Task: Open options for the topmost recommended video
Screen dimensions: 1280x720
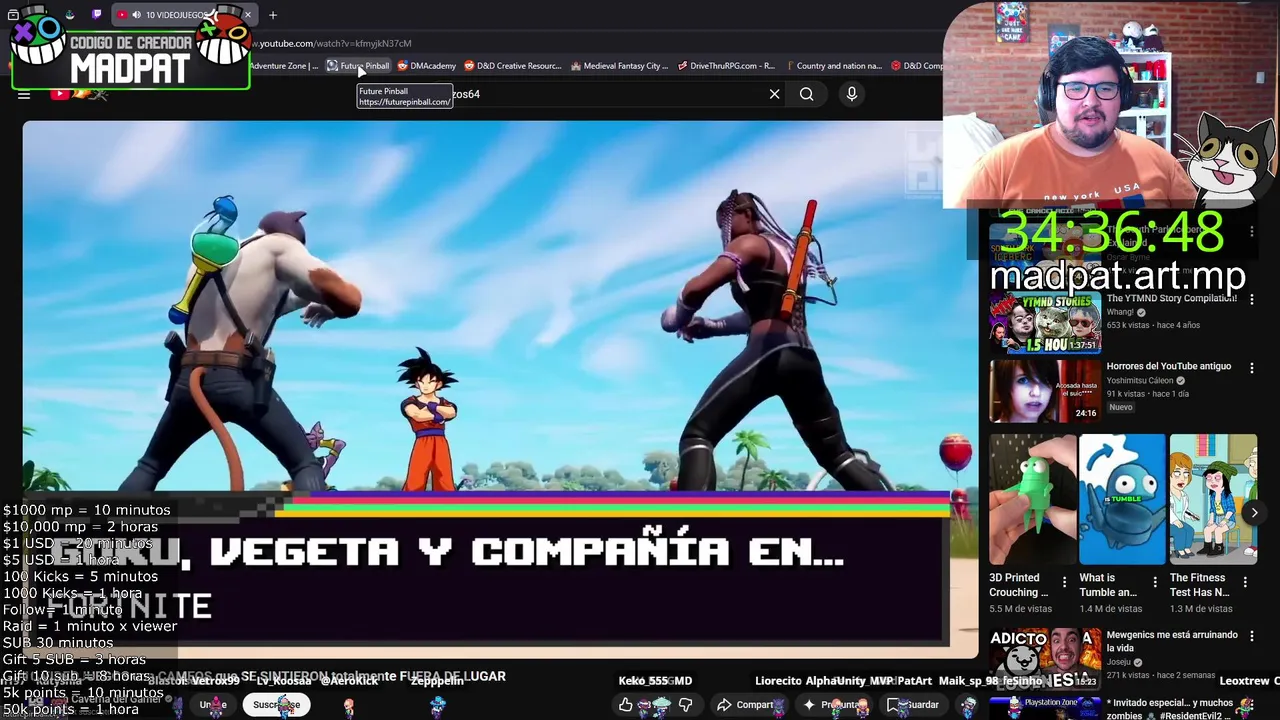Action: point(1251,232)
